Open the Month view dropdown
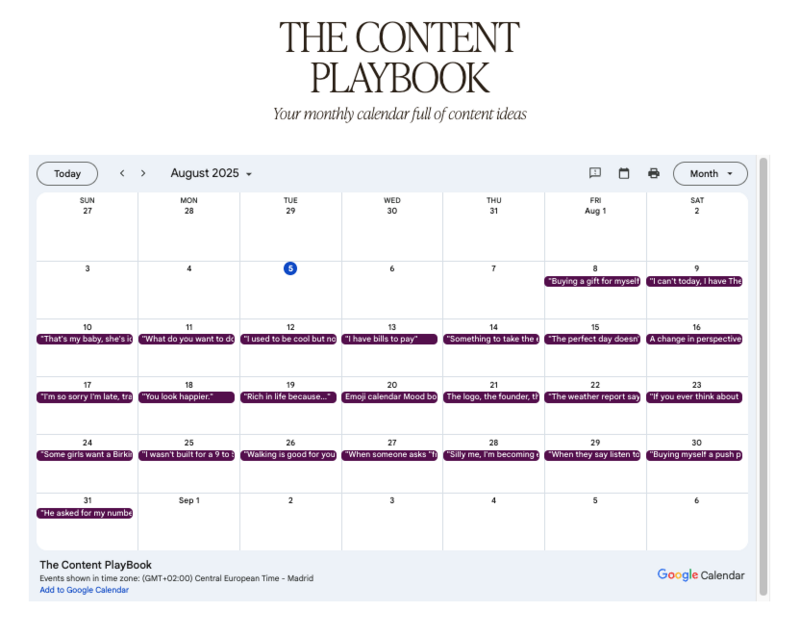Image resolution: width=800 pixels, height=636 pixels. click(x=710, y=174)
